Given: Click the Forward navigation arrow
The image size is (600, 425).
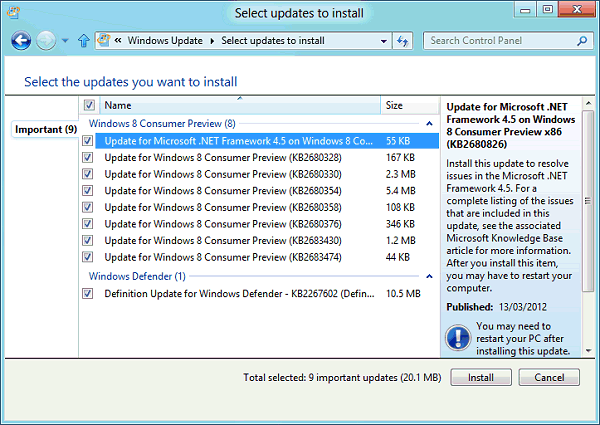Looking at the screenshot, I should pyautogui.click(x=46, y=40).
